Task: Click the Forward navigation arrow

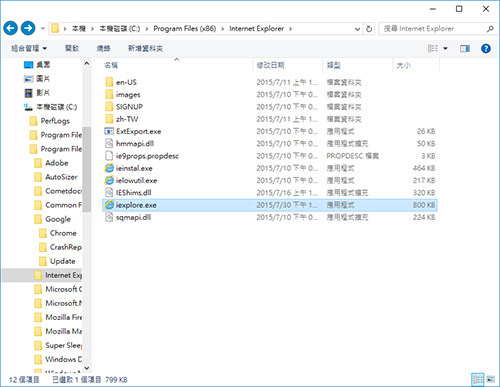Action: (x=28, y=28)
